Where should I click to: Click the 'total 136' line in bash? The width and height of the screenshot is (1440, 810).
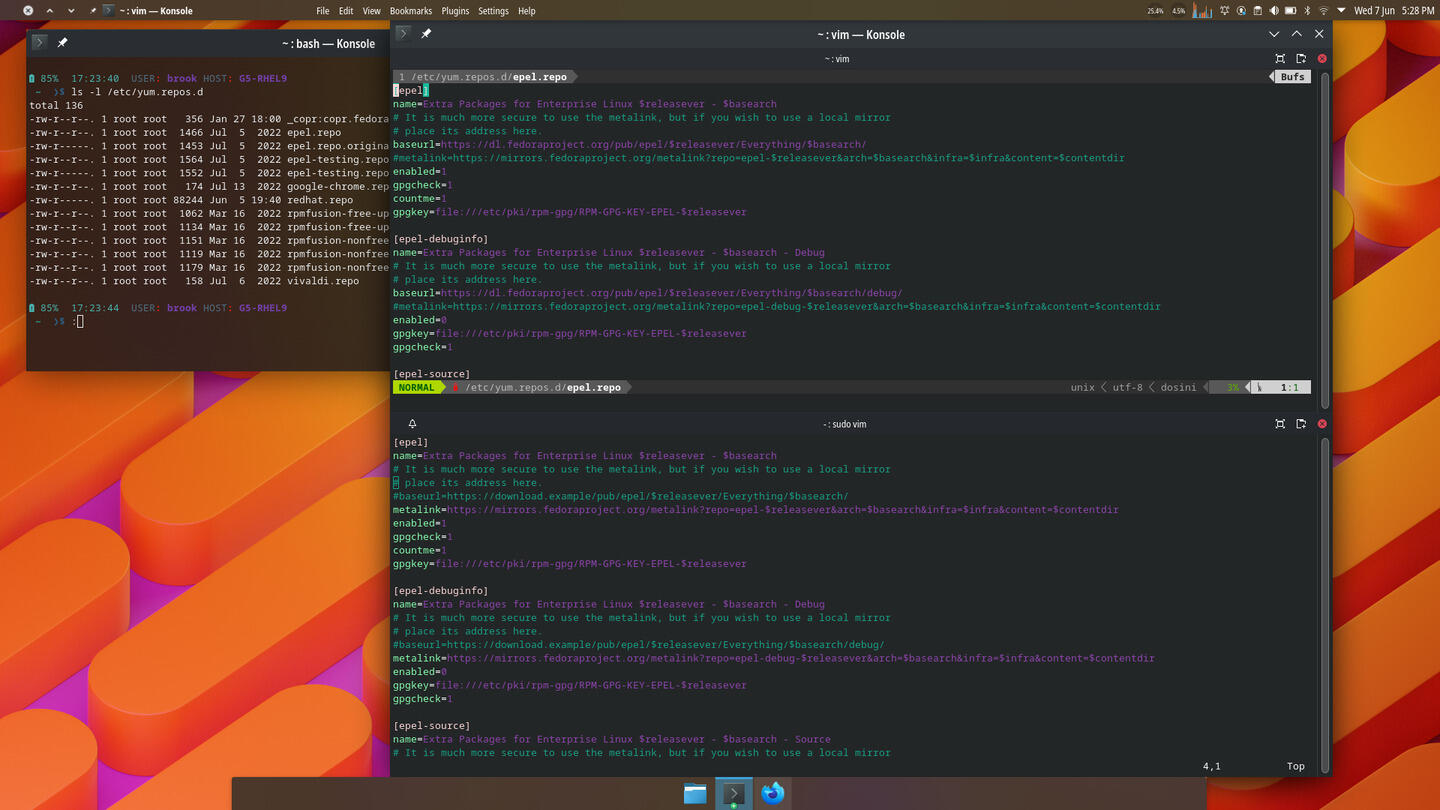[x=56, y=105]
